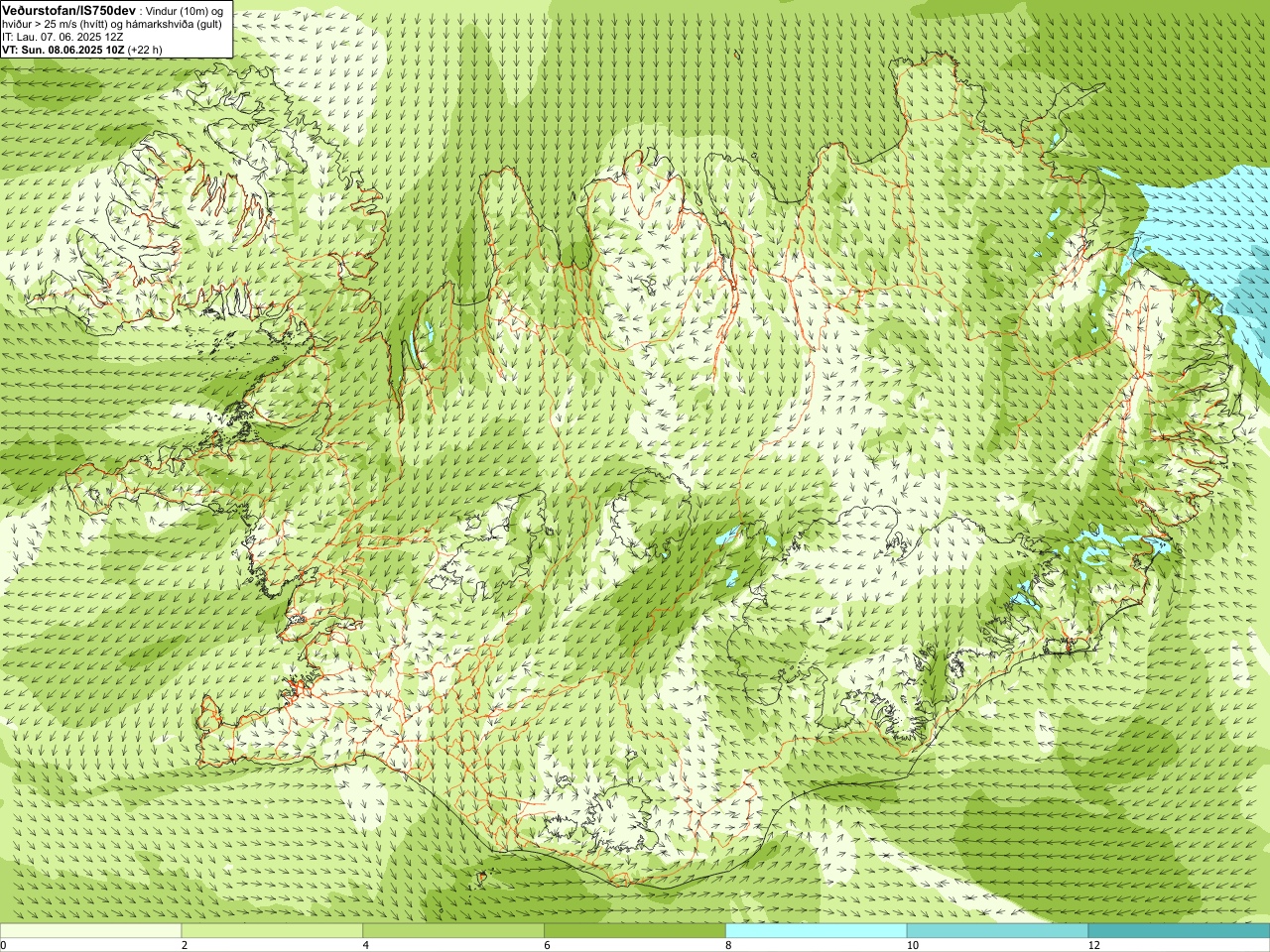Viewport: 1270px width, 952px height.
Task: Click the color scale label '8'
Action: point(729,945)
